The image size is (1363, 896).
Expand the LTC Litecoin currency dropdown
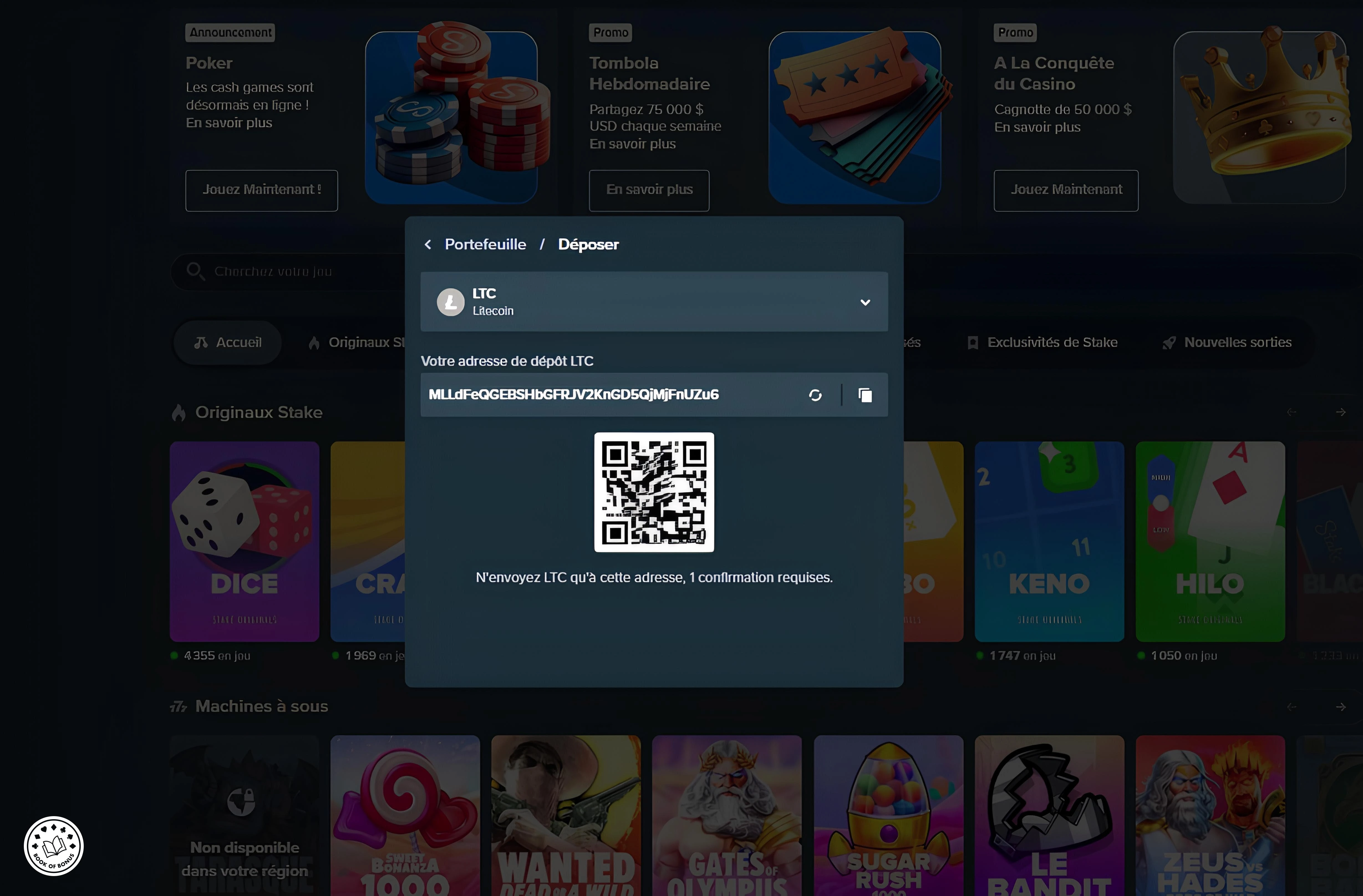654,302
